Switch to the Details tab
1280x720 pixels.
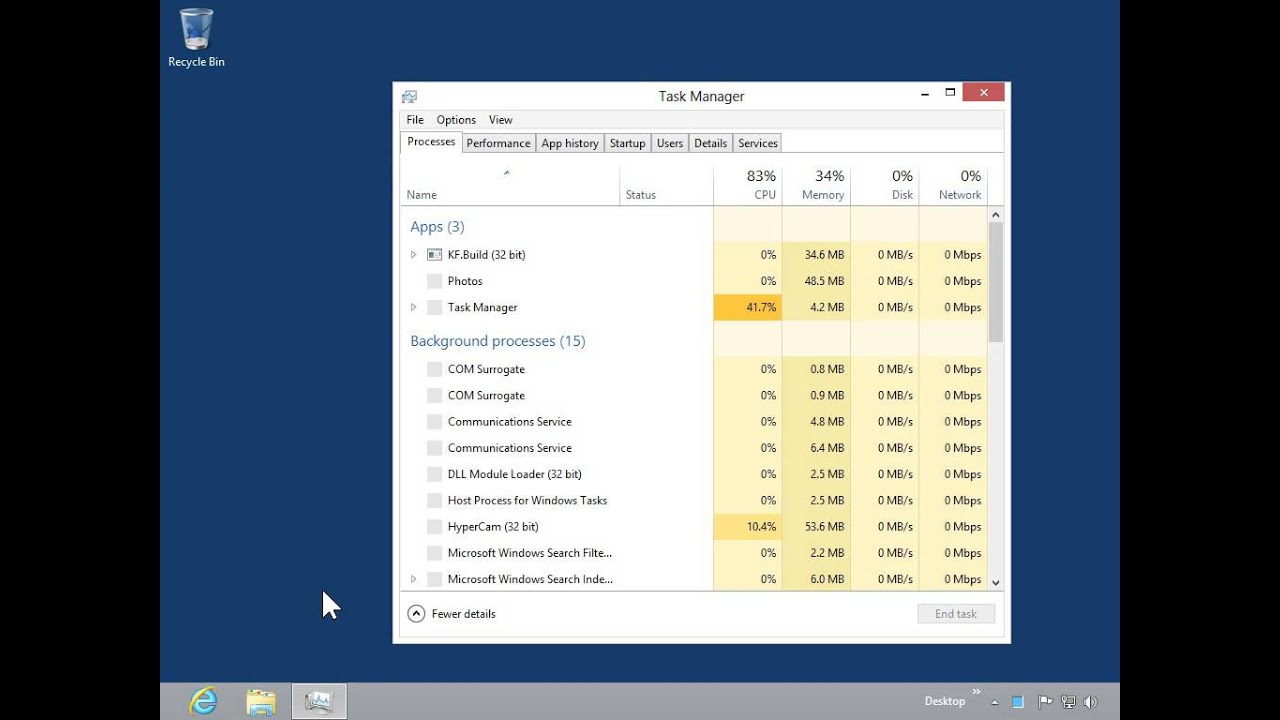711,143
